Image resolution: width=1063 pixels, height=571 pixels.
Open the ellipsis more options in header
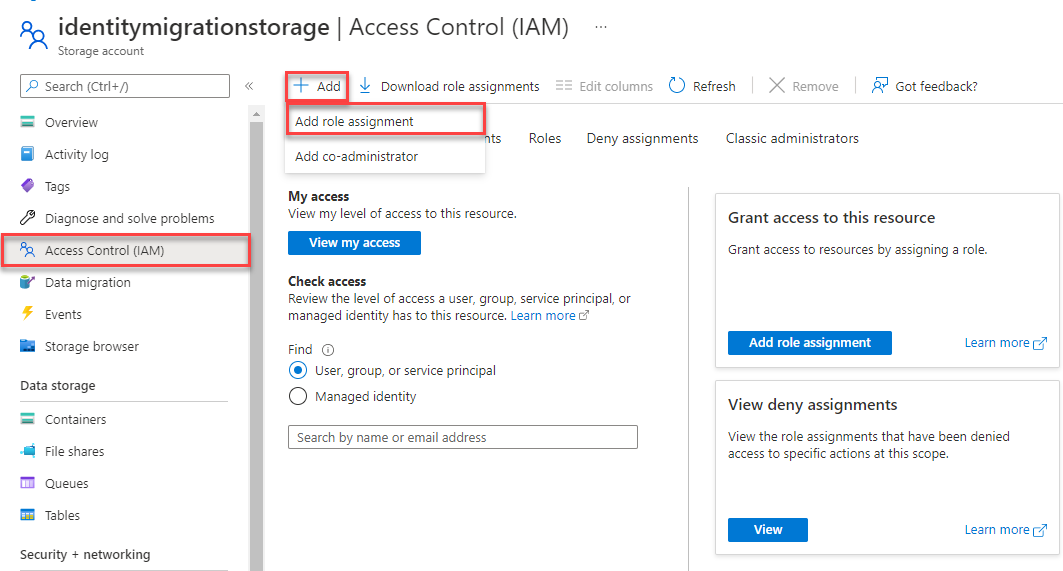601,27
